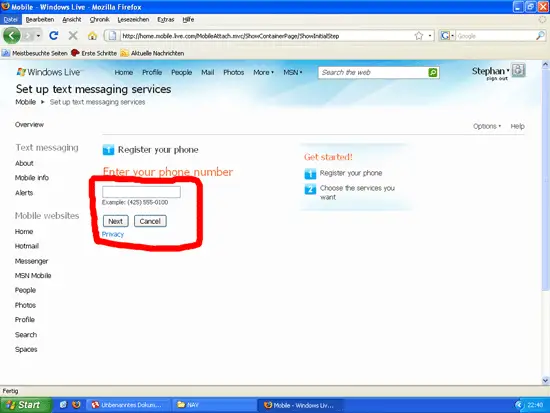Open People in the top navigation
The image size is (550, 413).
click(181, 72)
